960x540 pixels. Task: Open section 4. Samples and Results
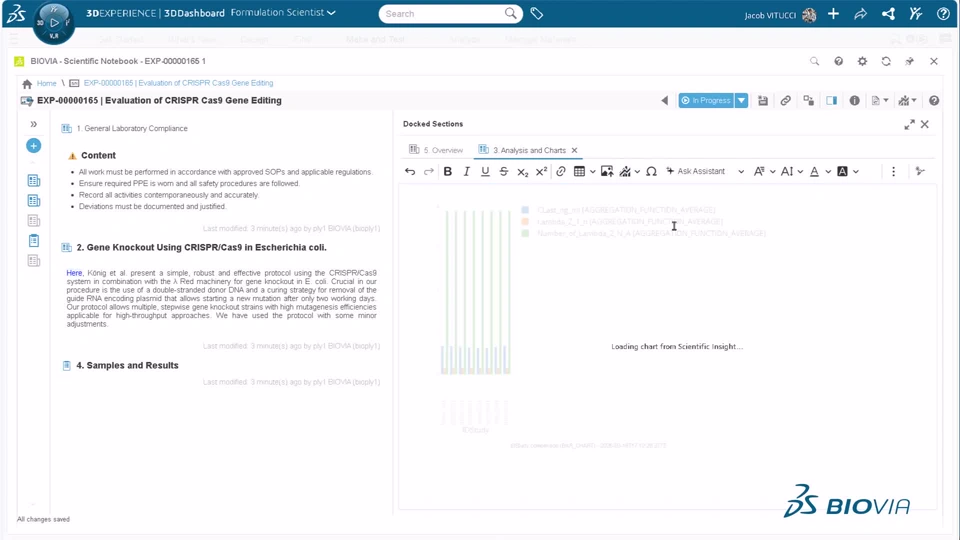(127, 366)
